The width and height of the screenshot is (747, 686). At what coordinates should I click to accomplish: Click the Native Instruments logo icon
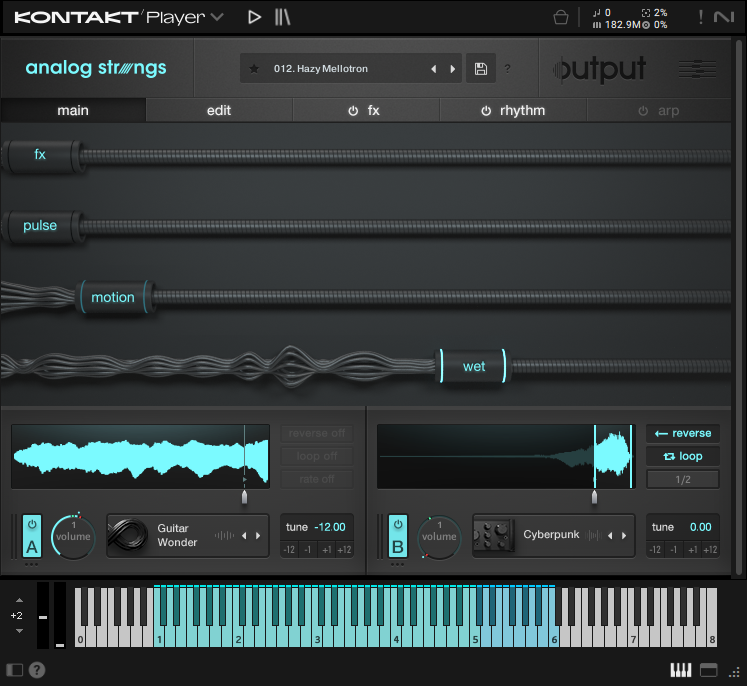pyautogui.click(x=724, y=17)
